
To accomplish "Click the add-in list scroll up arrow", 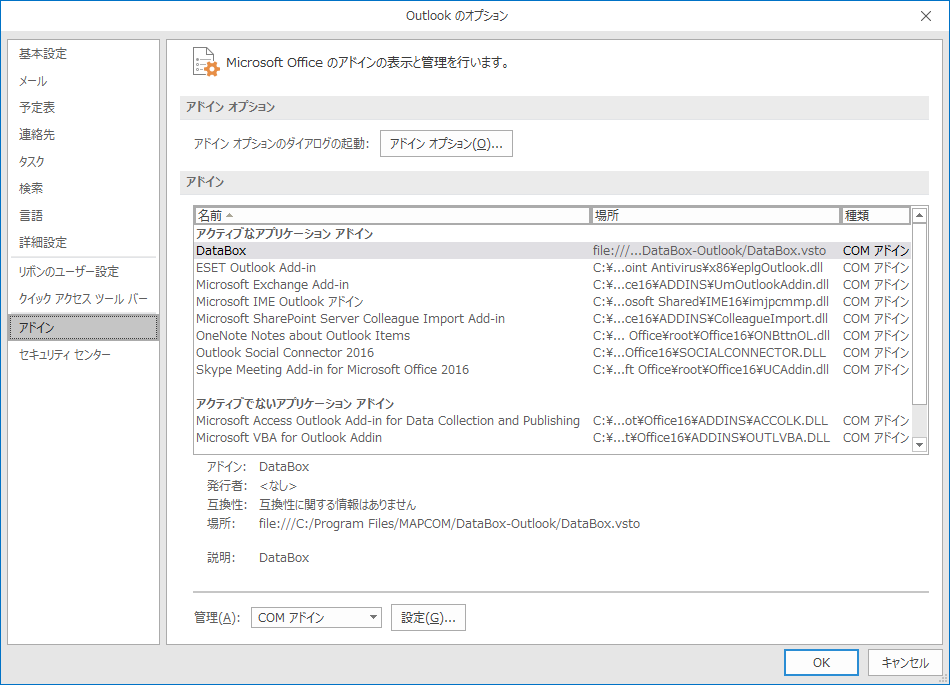I will point(919,215).
